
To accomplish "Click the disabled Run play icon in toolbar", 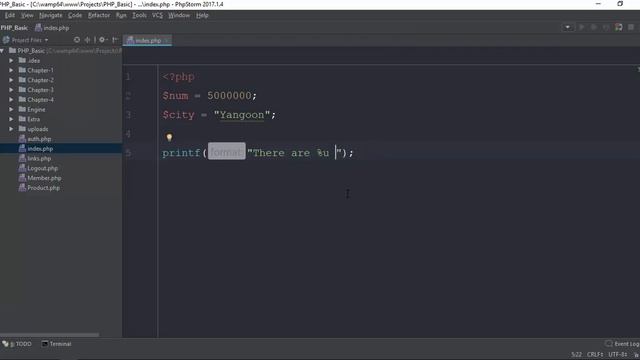I will click(x=582, y=27).
